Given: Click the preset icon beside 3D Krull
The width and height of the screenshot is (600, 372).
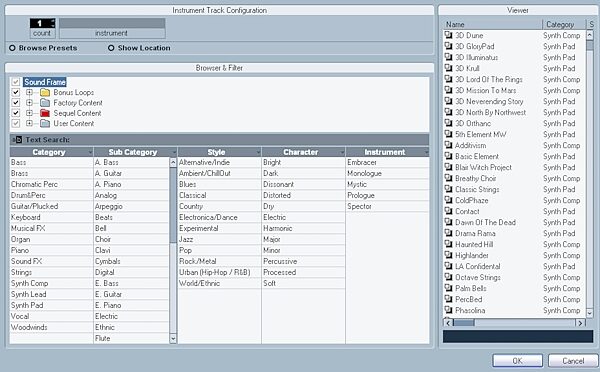Looking at the screenshot, I should 448,68.
